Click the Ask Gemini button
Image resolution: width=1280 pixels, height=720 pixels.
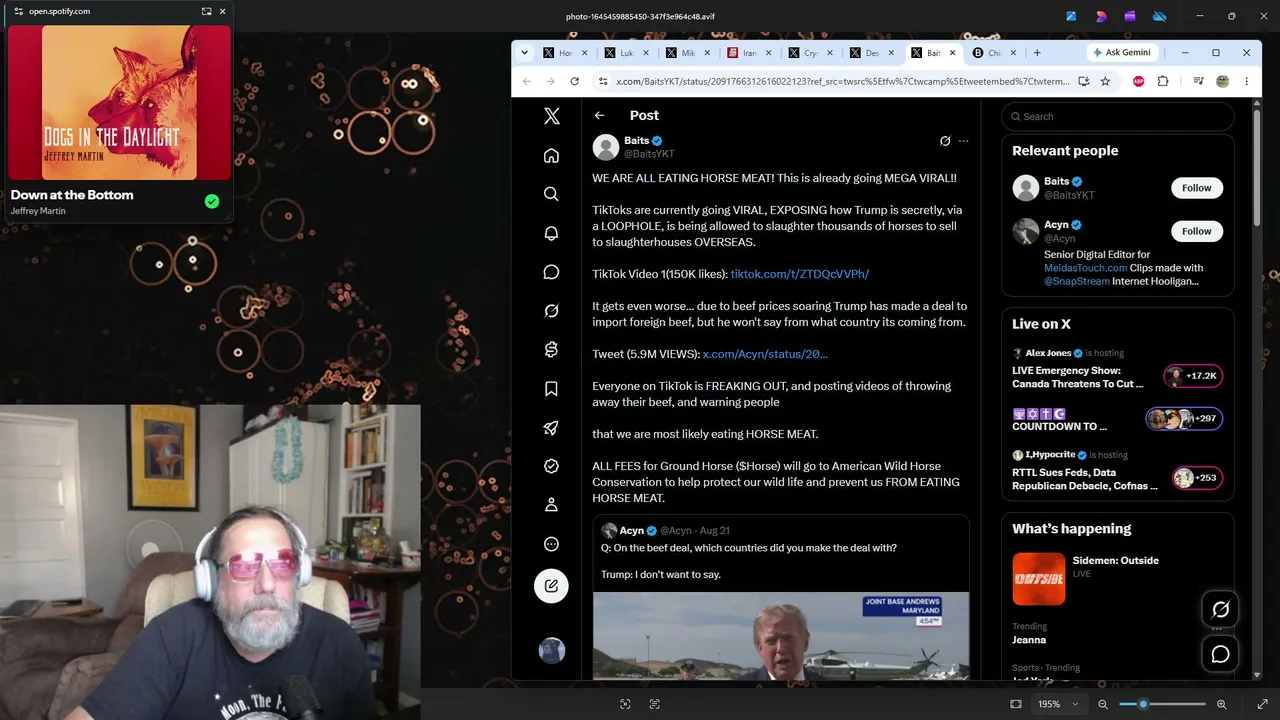(1120, 52)
